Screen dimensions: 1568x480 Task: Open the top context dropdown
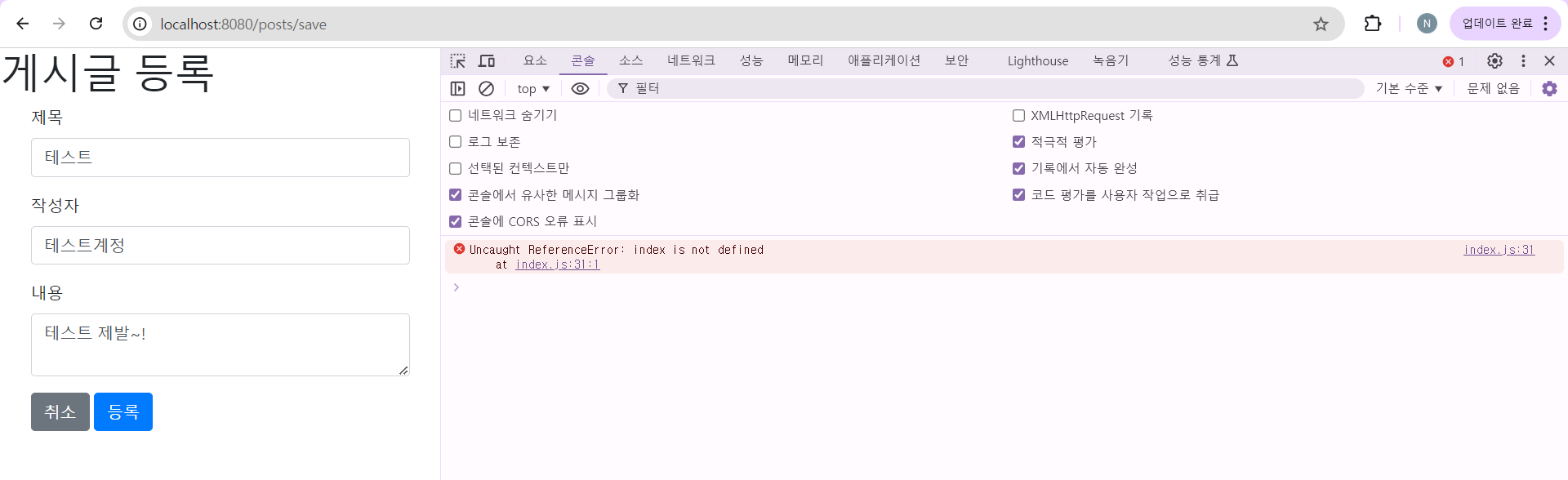[533, 88]
